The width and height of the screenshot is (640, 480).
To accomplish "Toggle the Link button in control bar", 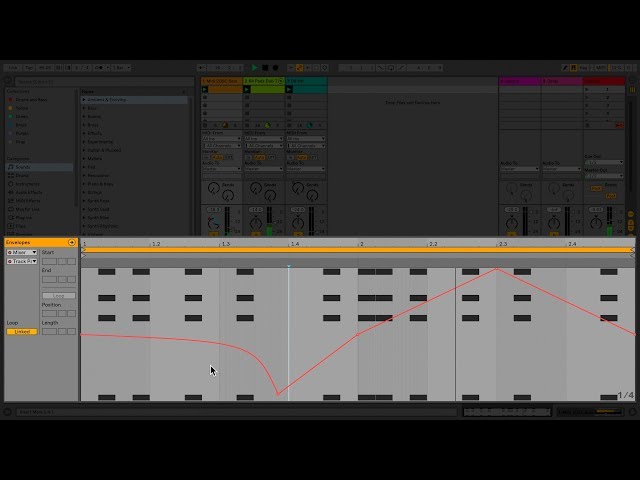I will [x=13, y=68].
